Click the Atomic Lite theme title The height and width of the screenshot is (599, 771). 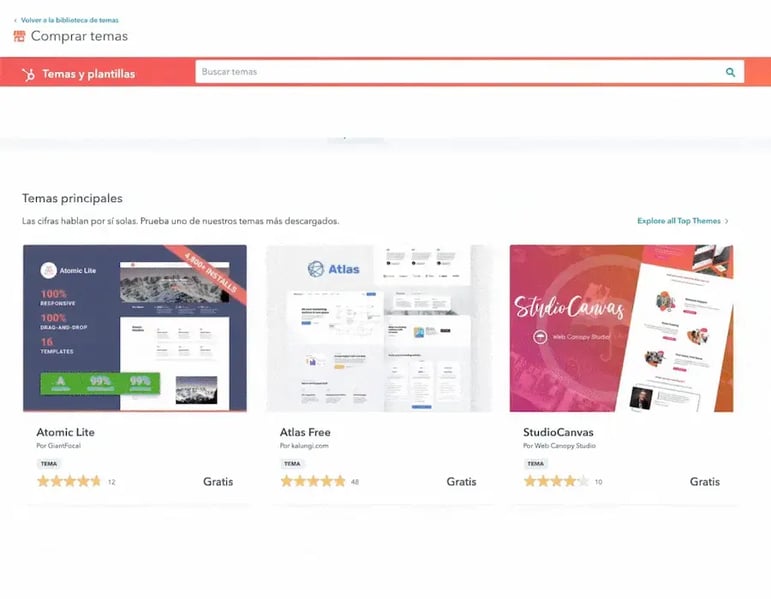(x=65, y=432)
